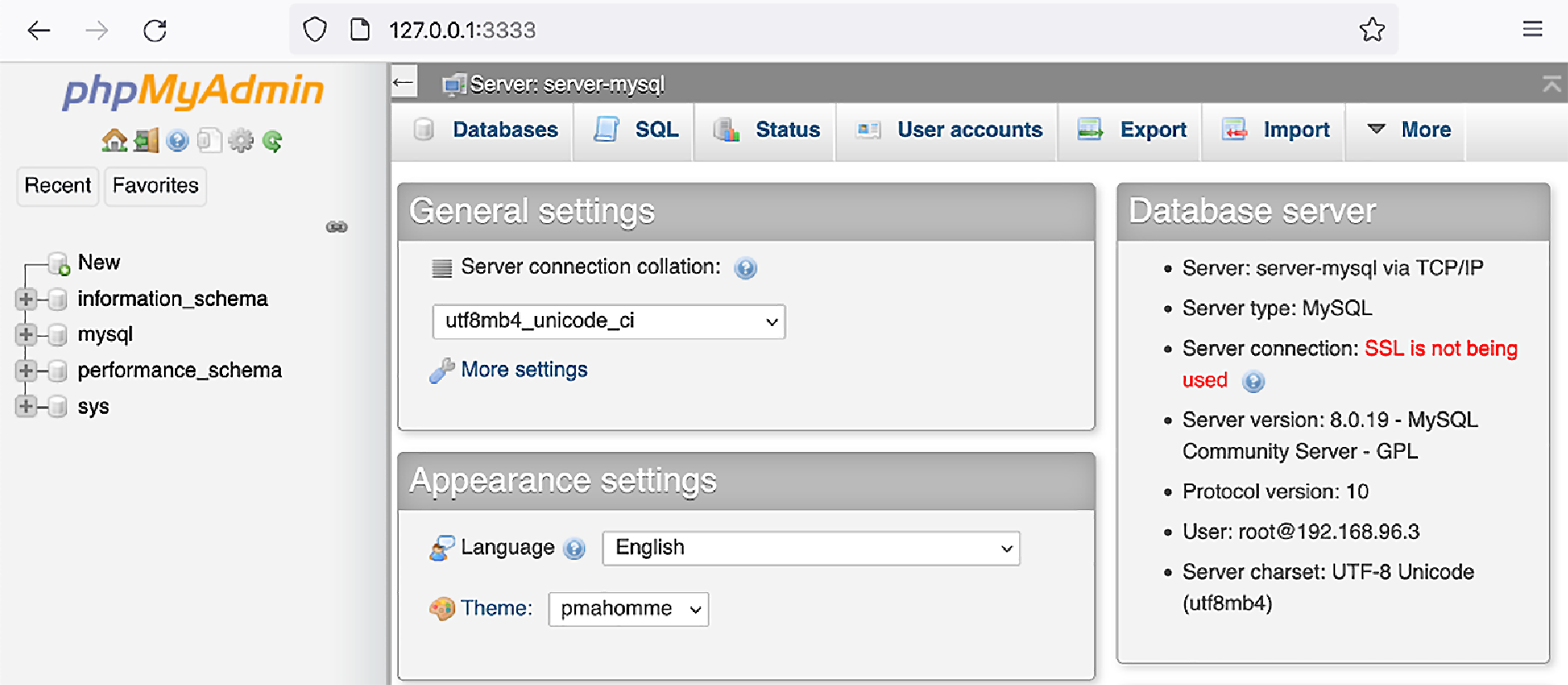1568x685 pixels.
Task: Click the Server: server-mysql breadcrumb link
Action: coord(567,84)
